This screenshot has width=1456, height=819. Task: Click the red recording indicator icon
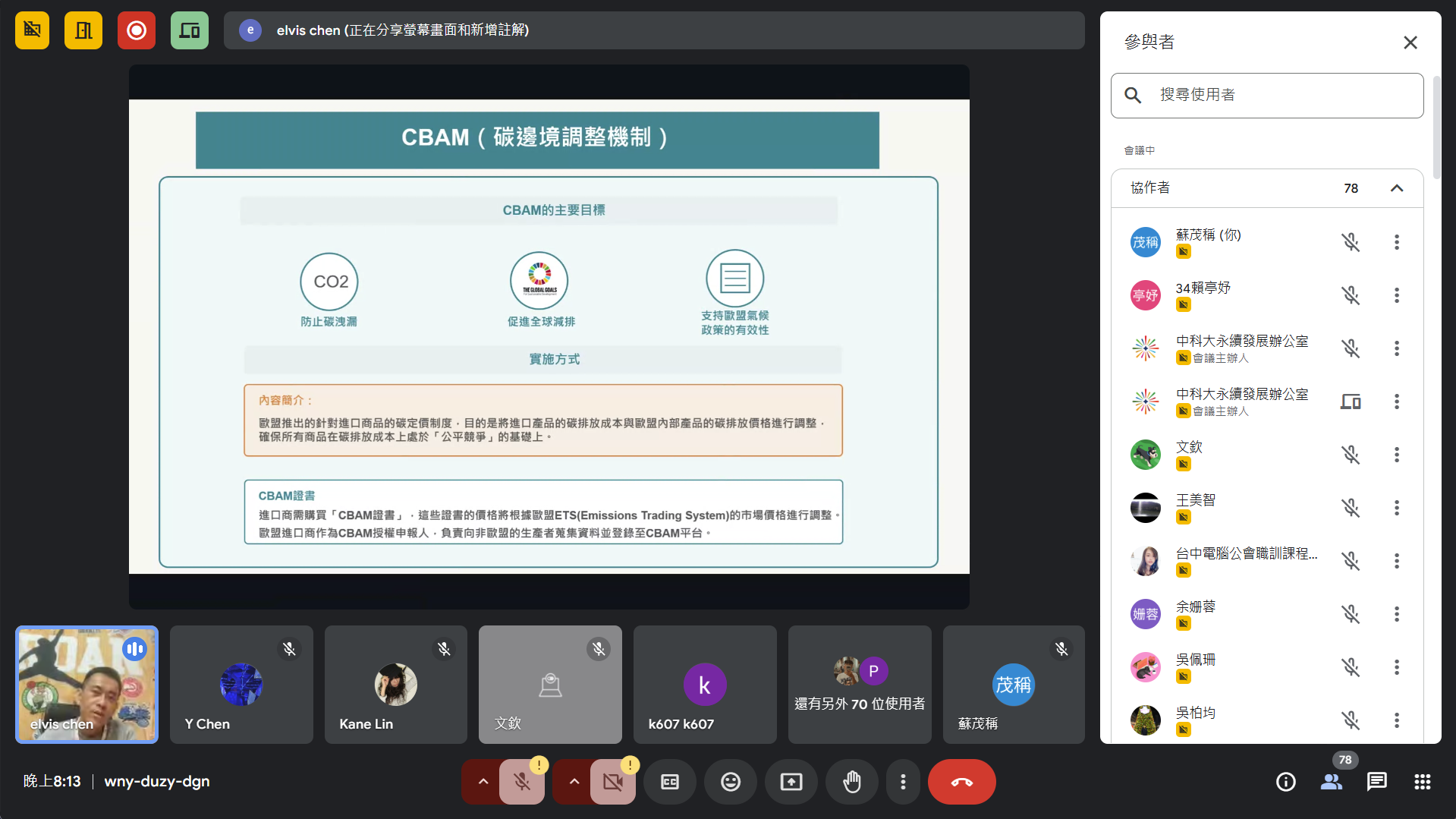137,30
